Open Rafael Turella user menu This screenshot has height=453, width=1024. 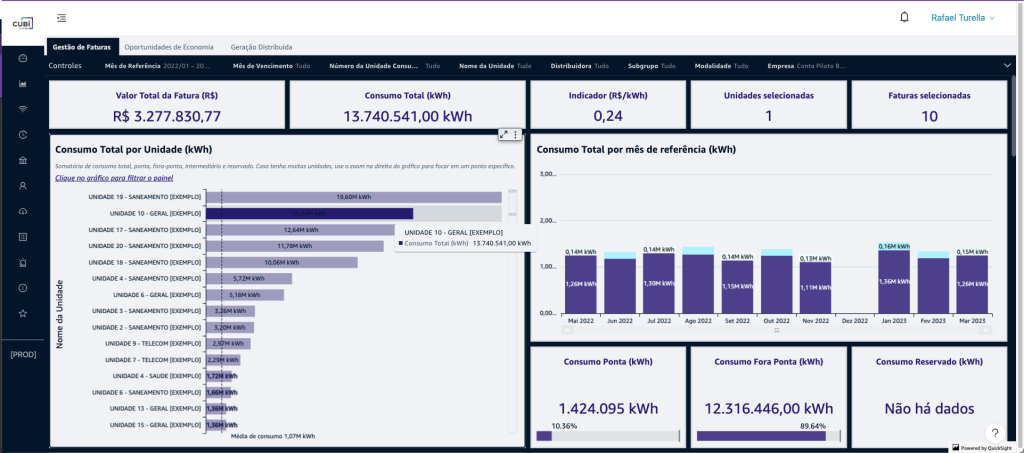coord(963,18)
